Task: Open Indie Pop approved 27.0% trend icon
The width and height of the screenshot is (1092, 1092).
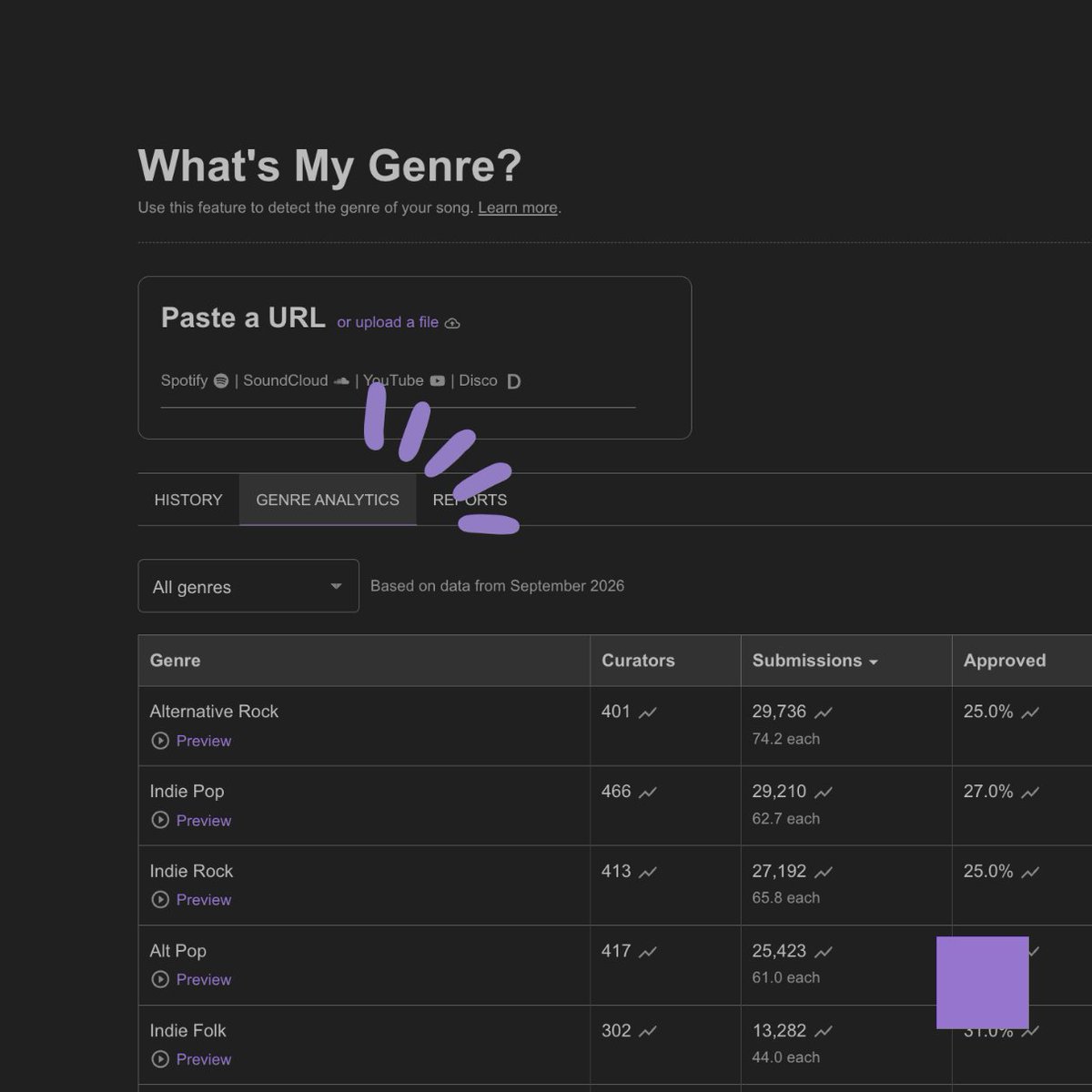Action: coord(1030,793)
